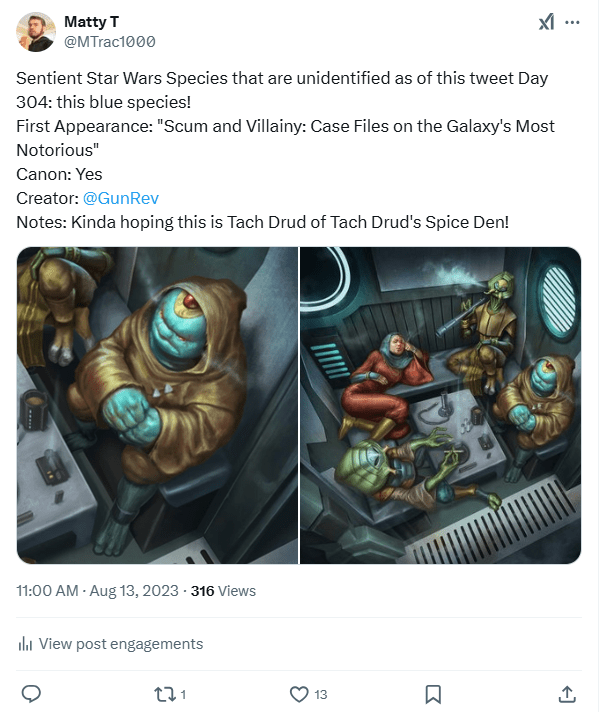Open the View post engagements link
The image size is (601, 712).
120,644
